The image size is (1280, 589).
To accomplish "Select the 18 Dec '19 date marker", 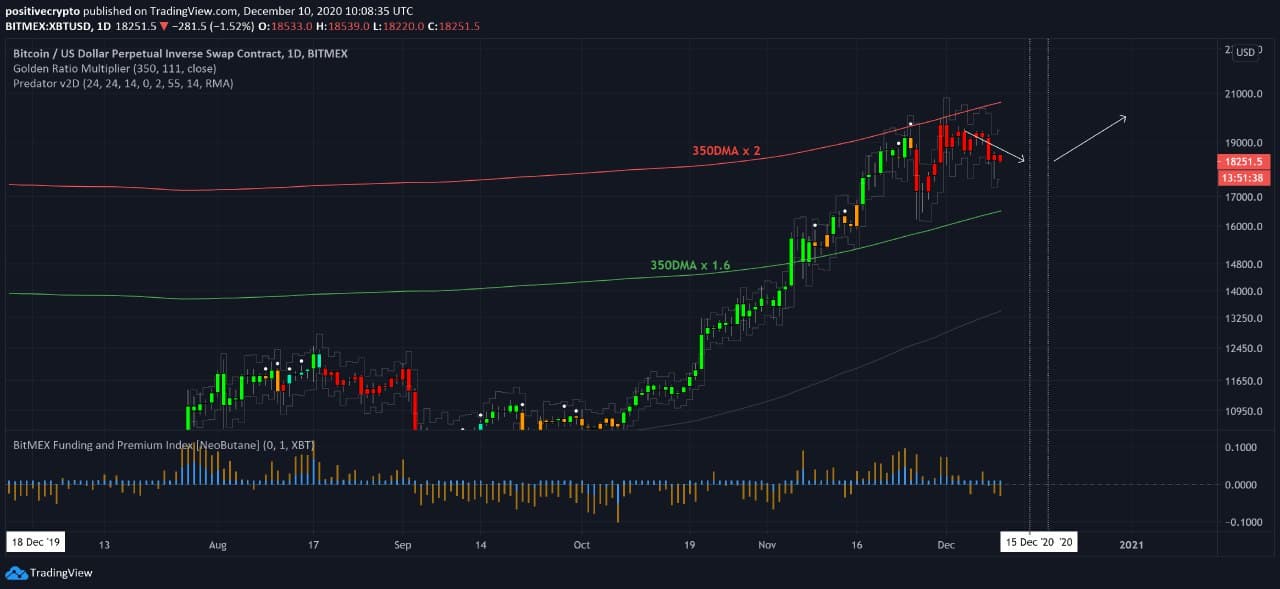I will pos(36,543).
